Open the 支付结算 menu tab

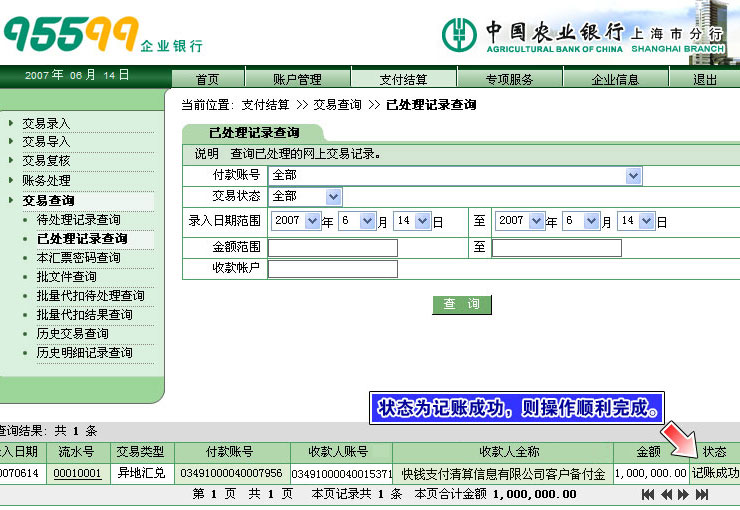(404, 79)
